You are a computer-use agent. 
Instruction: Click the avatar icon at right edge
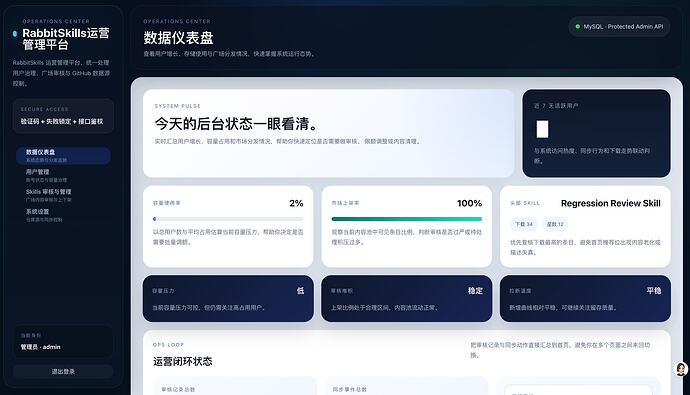[x=681, y=369]
